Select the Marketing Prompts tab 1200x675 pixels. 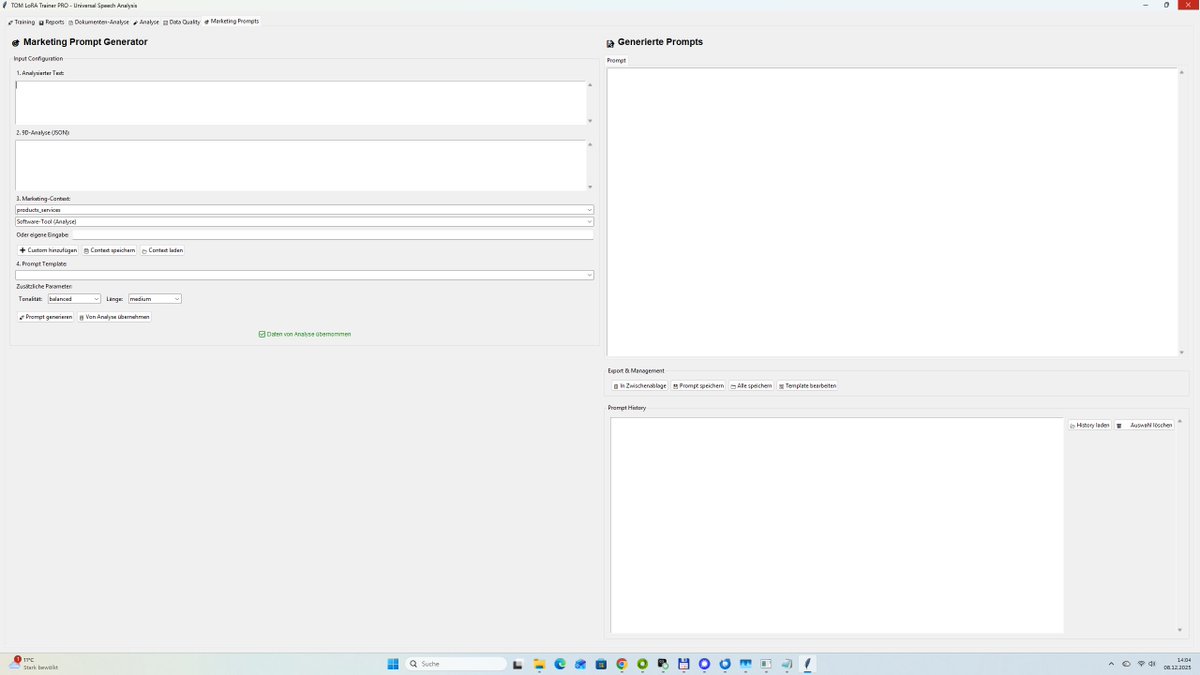[x=231, y=21]
